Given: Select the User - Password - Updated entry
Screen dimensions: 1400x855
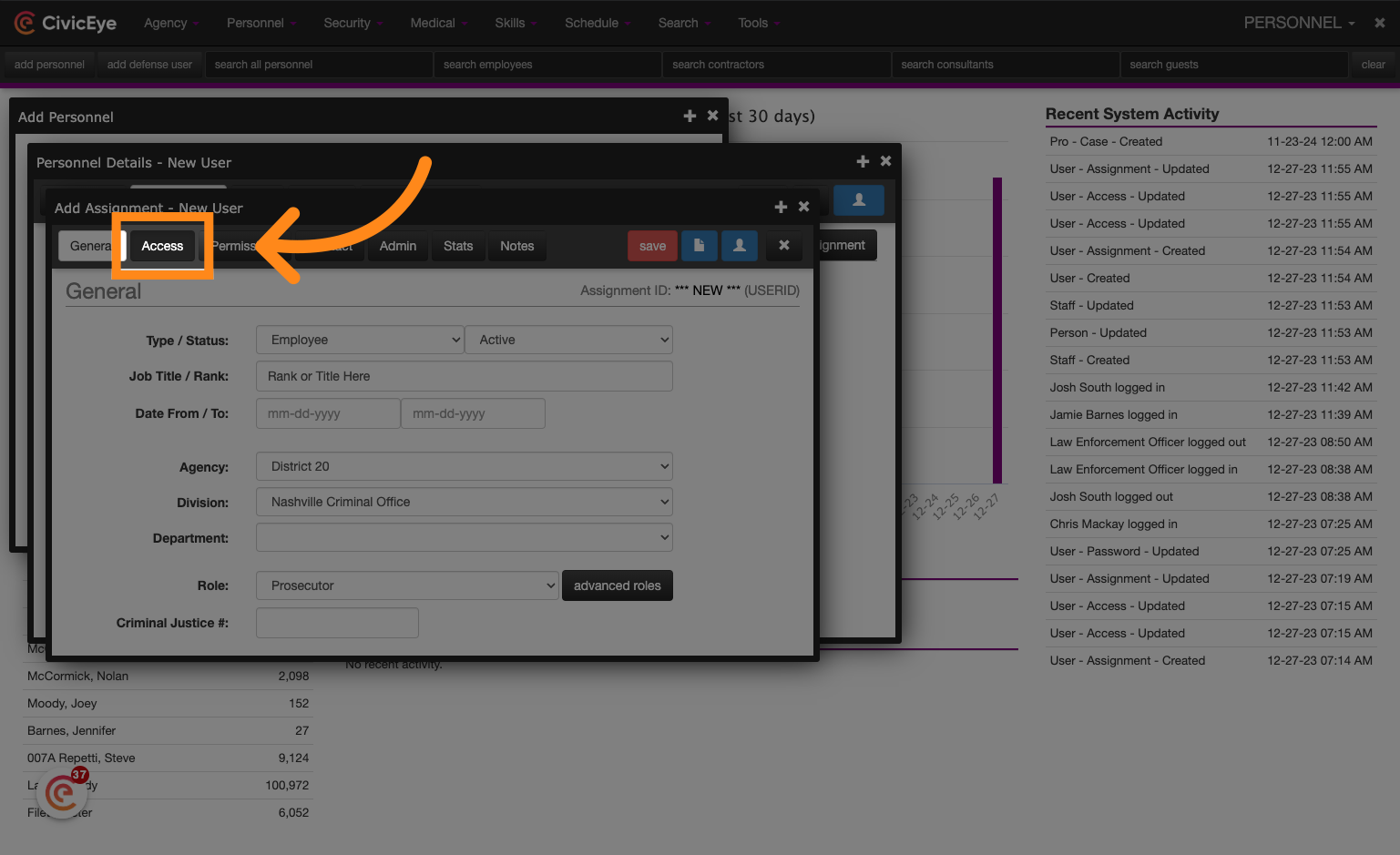Looking at the screenshot, I should tap(1211, 551).
